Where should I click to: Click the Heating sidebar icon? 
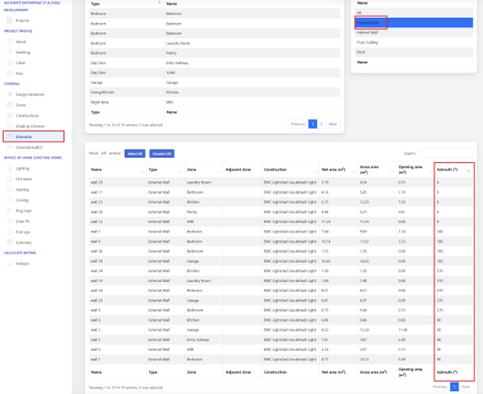click(10, 189)
